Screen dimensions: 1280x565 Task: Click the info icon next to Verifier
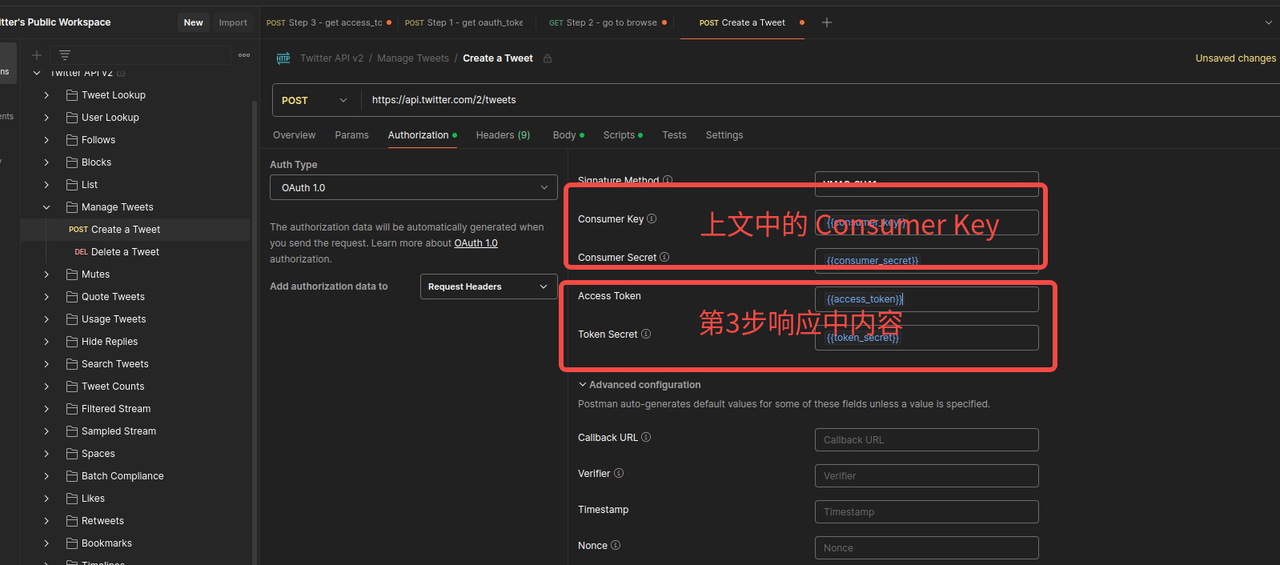pos(619,473)
